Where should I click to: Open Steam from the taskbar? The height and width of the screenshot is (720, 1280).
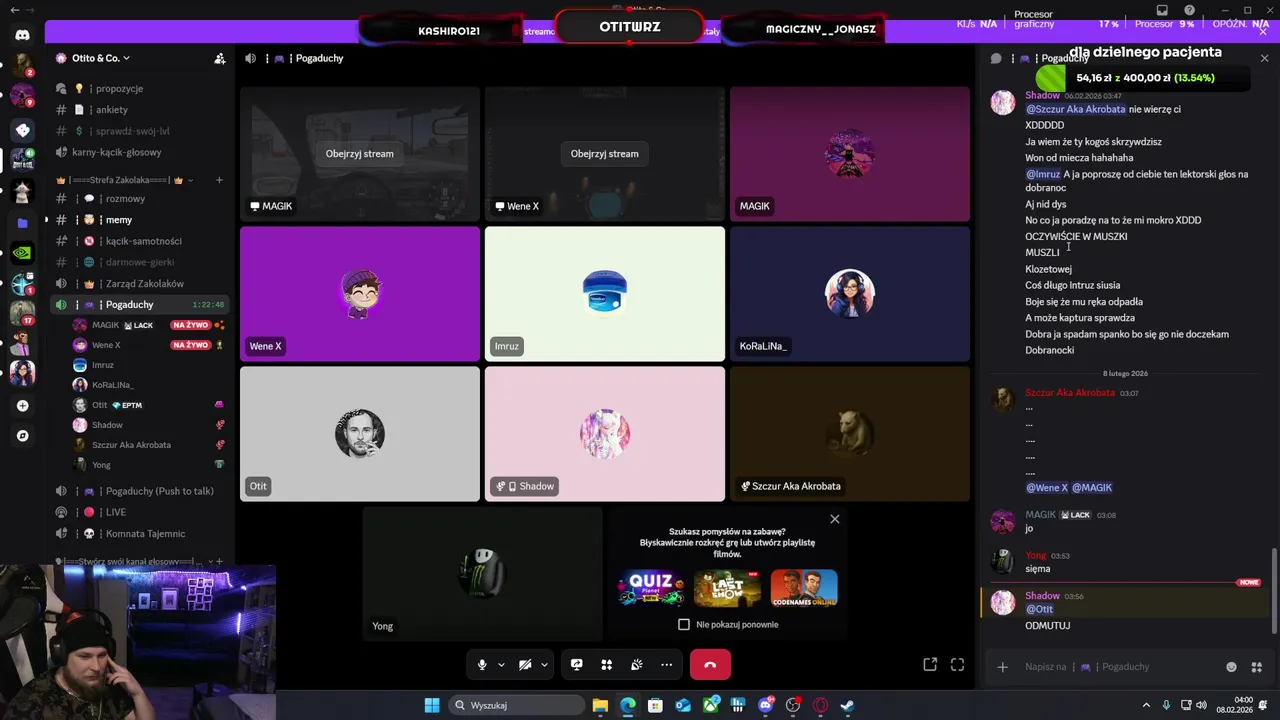(x=846, y=705)
